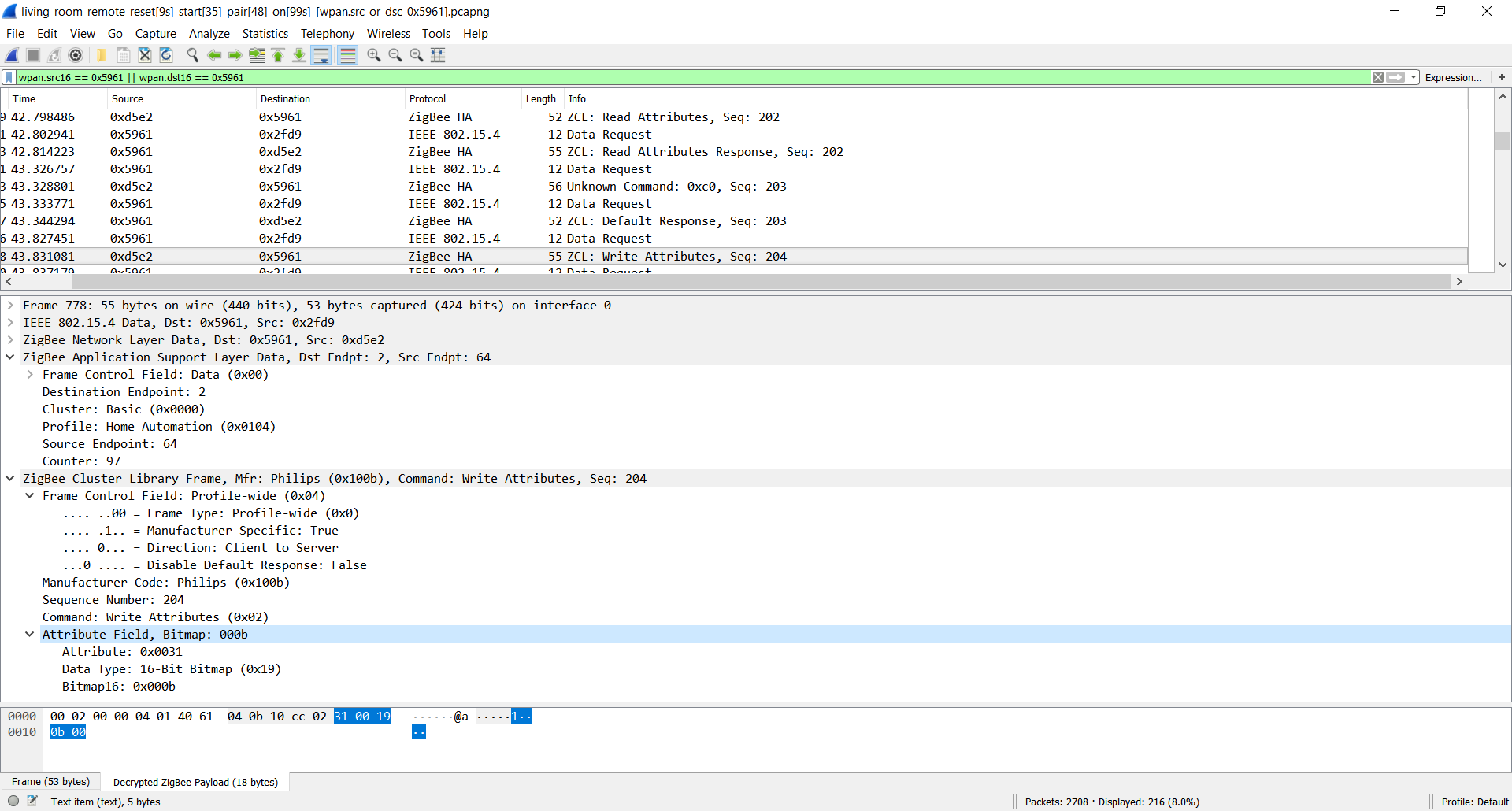
Task: Zoom in on packet text
Action: tap(373, 55)
